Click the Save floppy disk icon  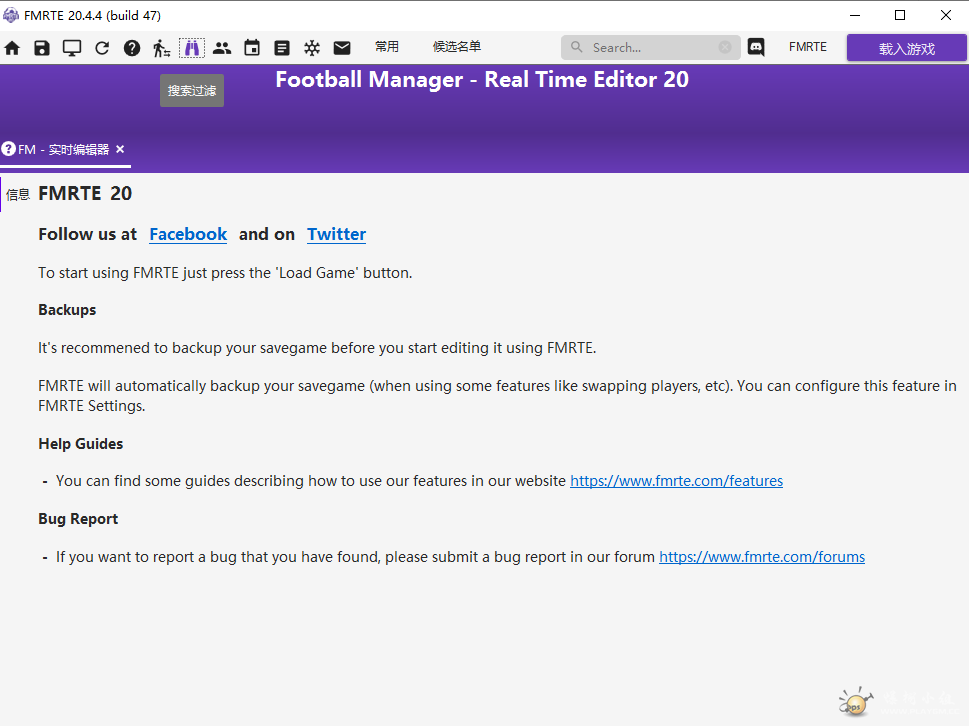[x=41, y=48]
